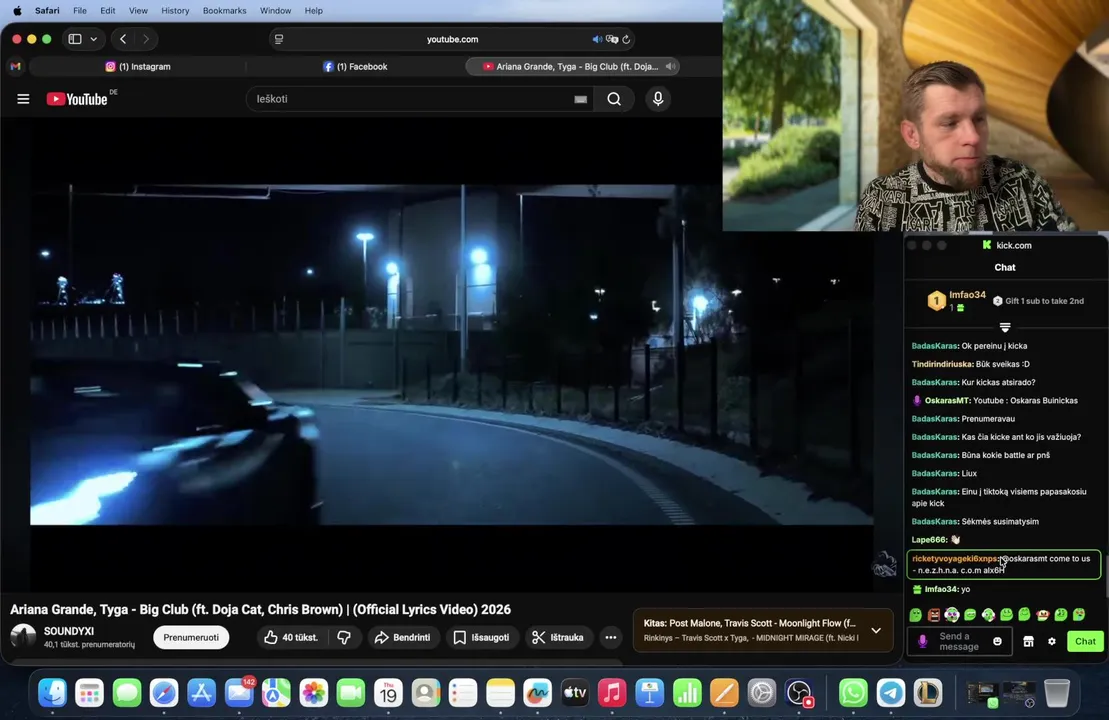Image resolution: width=1109 pixels, height=720 pixels.
Task: Open the pinned Gmail tab
Action: pos(16,66)
